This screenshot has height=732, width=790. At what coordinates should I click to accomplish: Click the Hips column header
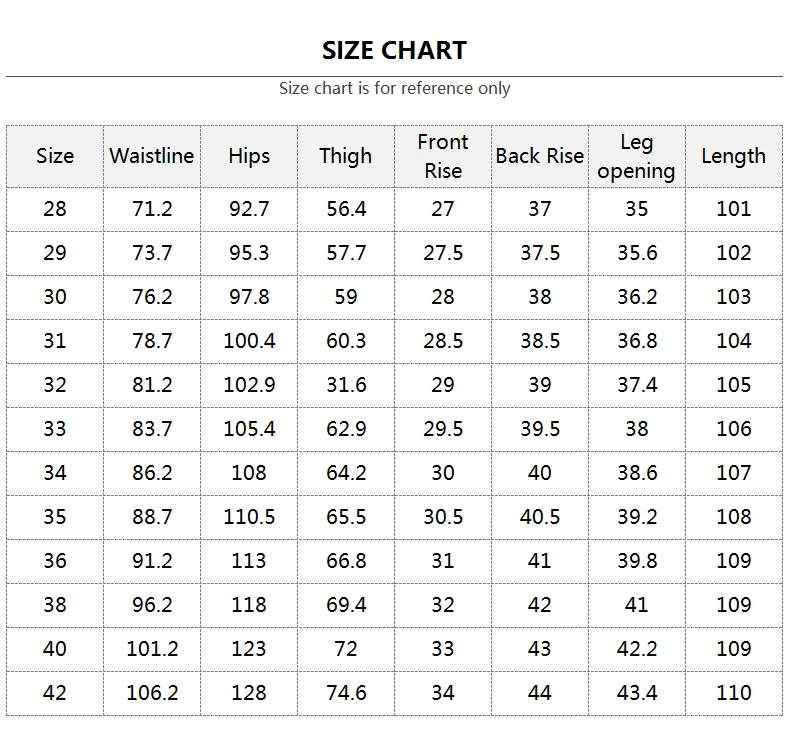[x=249, y=156]
